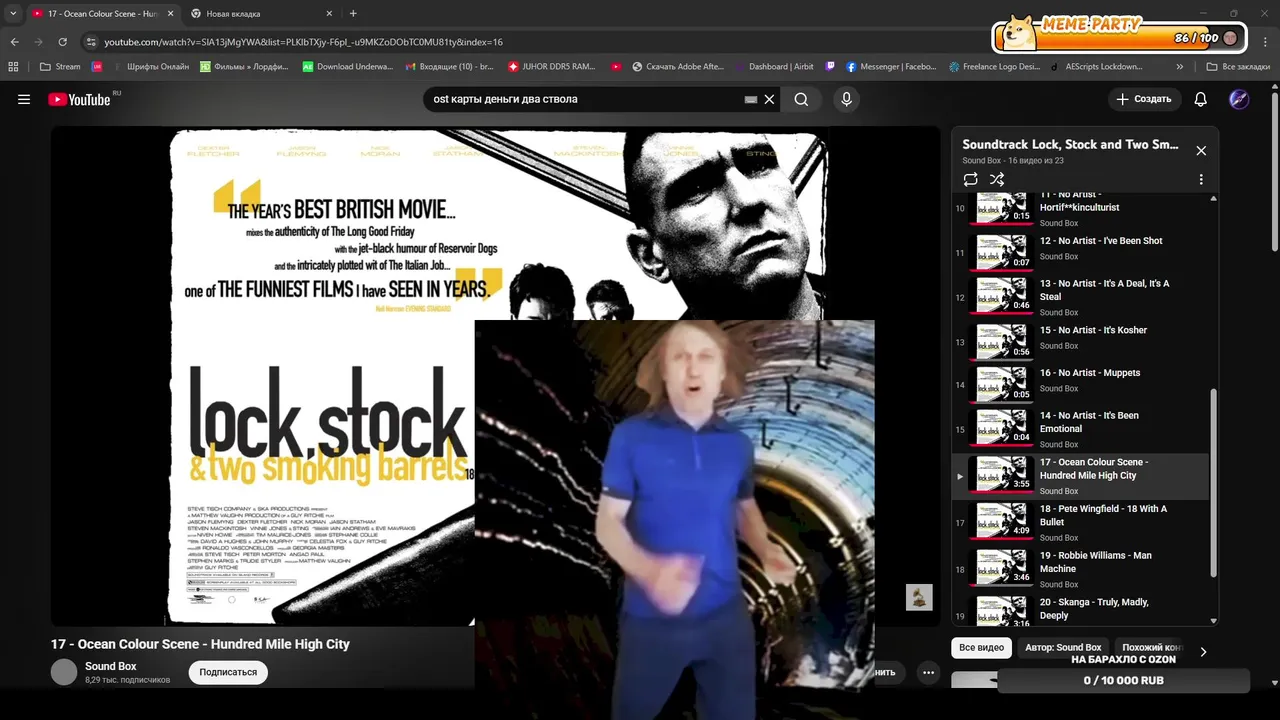
Task: Play 14 - No Artist - It's Been Emotional
Action: (1080, 429)
